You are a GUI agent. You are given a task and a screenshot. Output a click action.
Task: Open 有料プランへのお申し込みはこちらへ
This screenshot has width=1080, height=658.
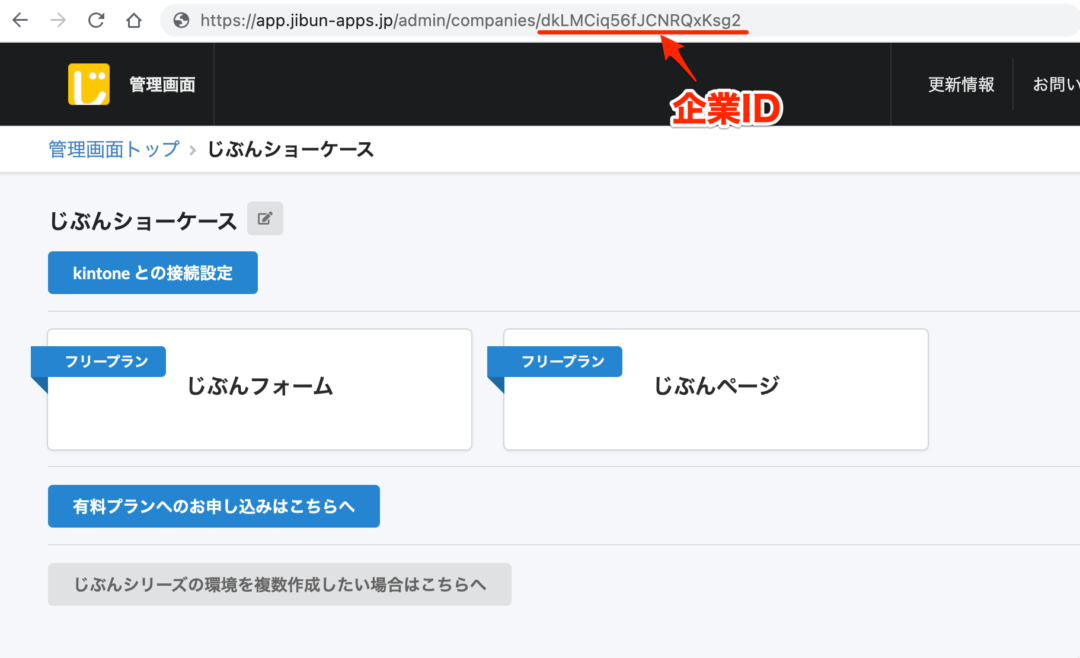tap(213, 506)
